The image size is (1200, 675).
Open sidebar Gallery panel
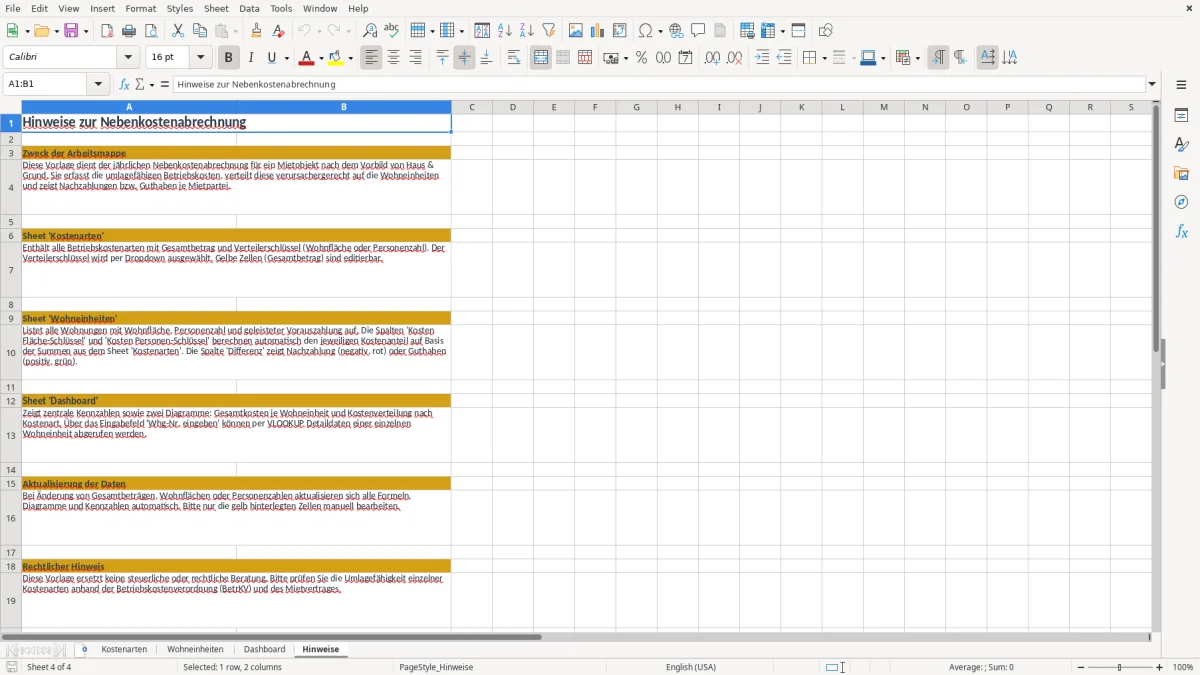tap(1181, 173)
